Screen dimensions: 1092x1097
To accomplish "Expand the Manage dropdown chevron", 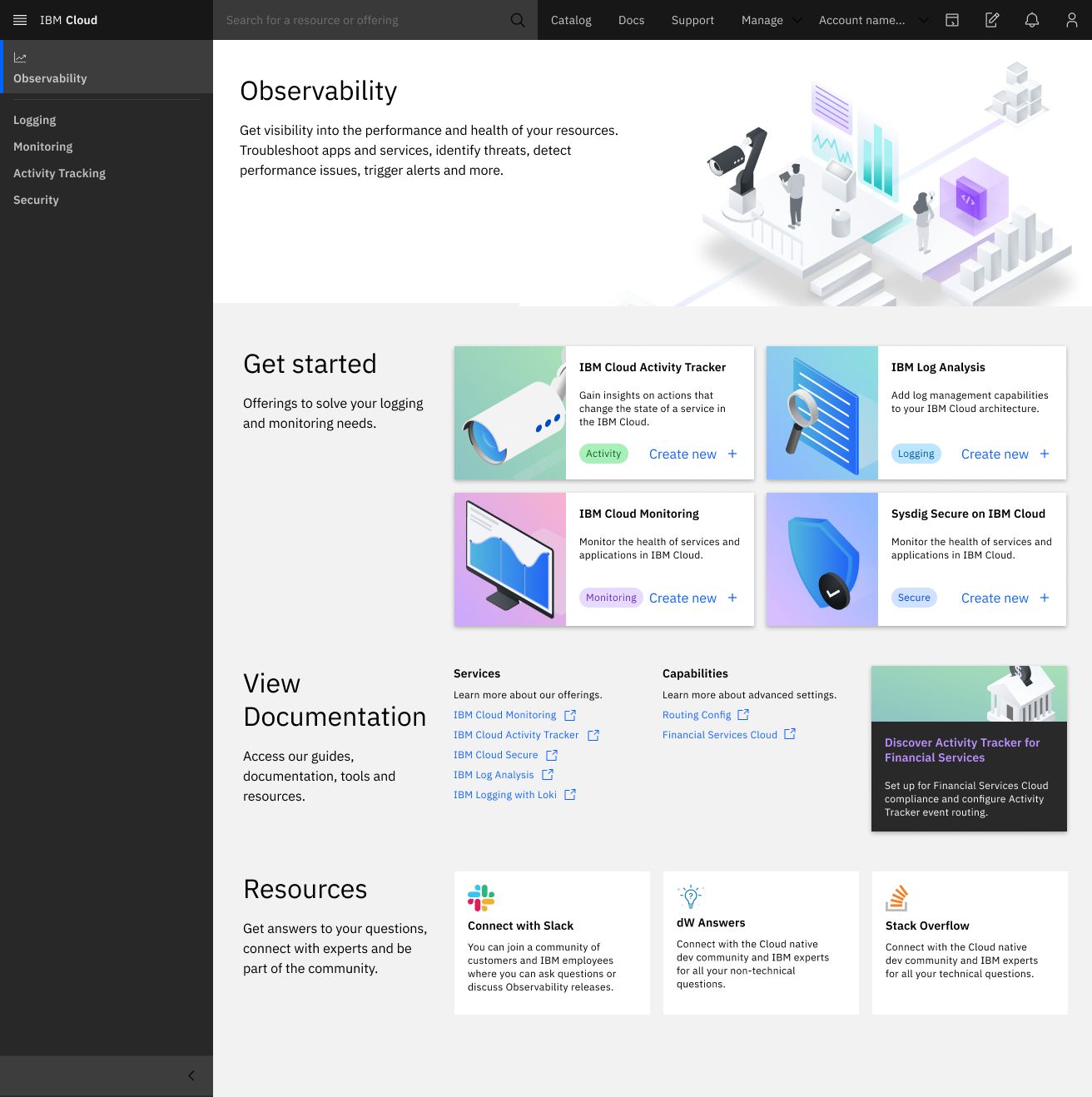I will click(797, 20).
